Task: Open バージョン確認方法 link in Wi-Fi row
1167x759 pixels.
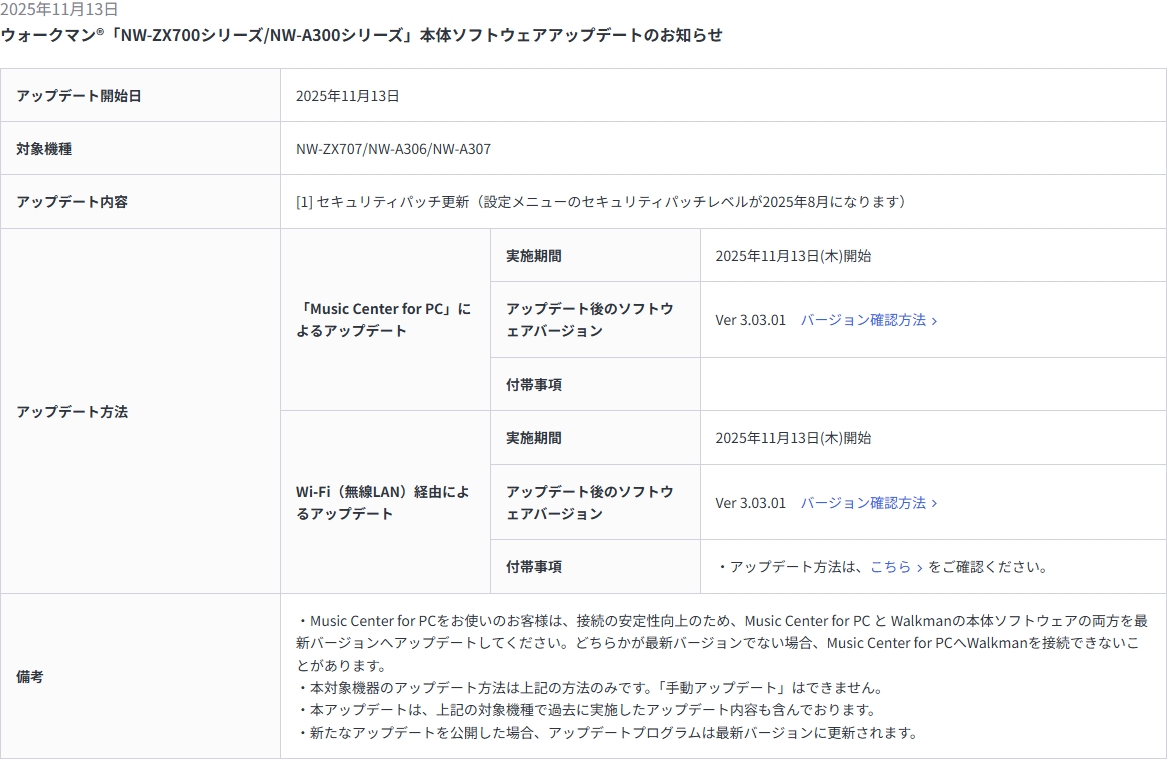Action: (x=862, y=502)
